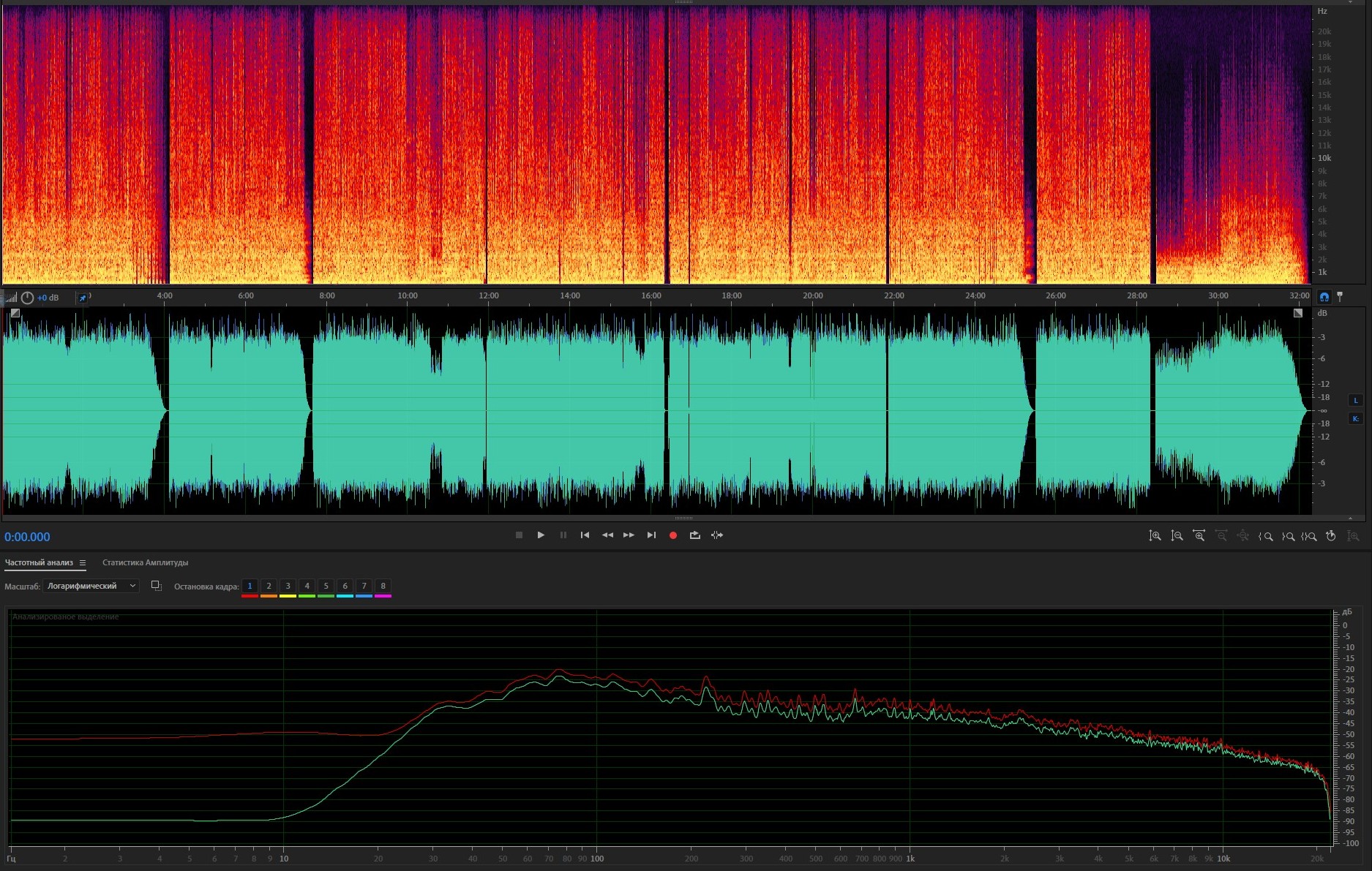Start playback with the Play button
The width and height of the screenshot is (1372, 871).
(541, 535)
